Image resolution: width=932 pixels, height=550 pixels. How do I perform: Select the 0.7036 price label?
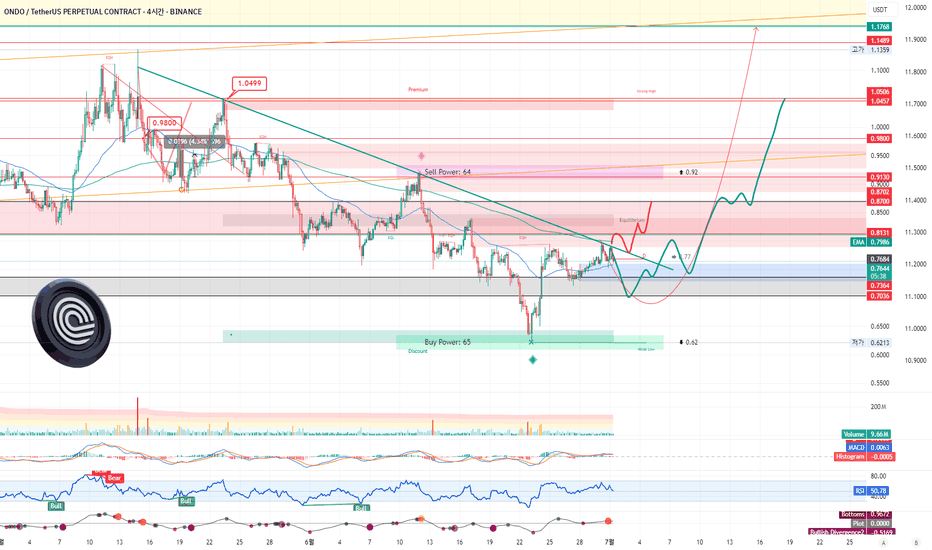[x=880, y=296]
